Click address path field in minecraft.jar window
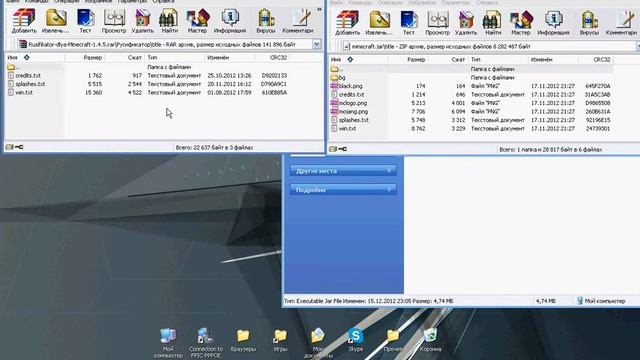The image size is (640, 360). (x=489, y=47)
